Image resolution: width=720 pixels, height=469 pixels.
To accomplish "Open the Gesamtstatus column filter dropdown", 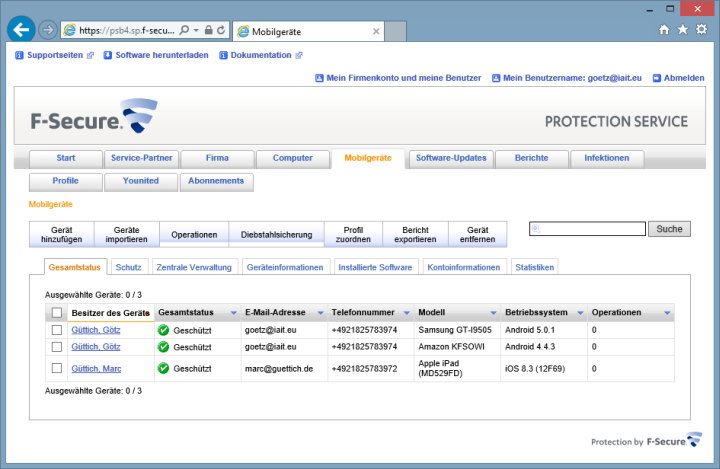I will pos(233,313).
